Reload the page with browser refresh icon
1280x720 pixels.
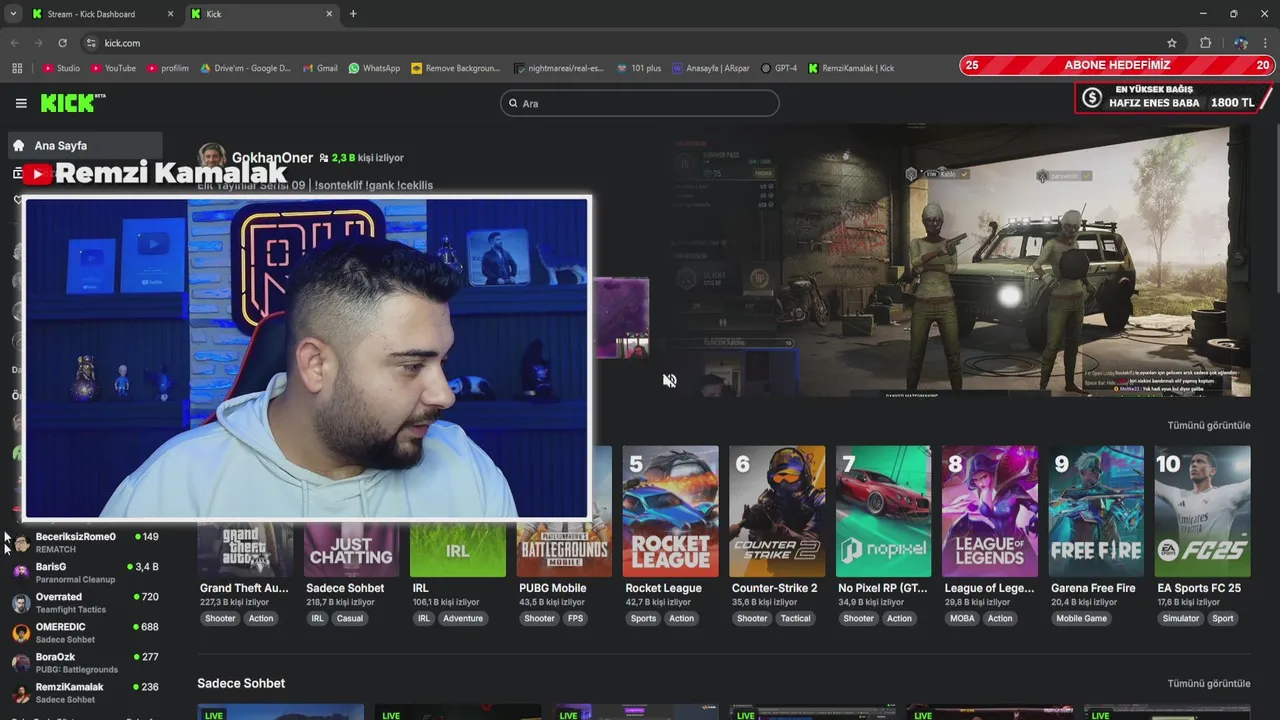coord(62,43)
